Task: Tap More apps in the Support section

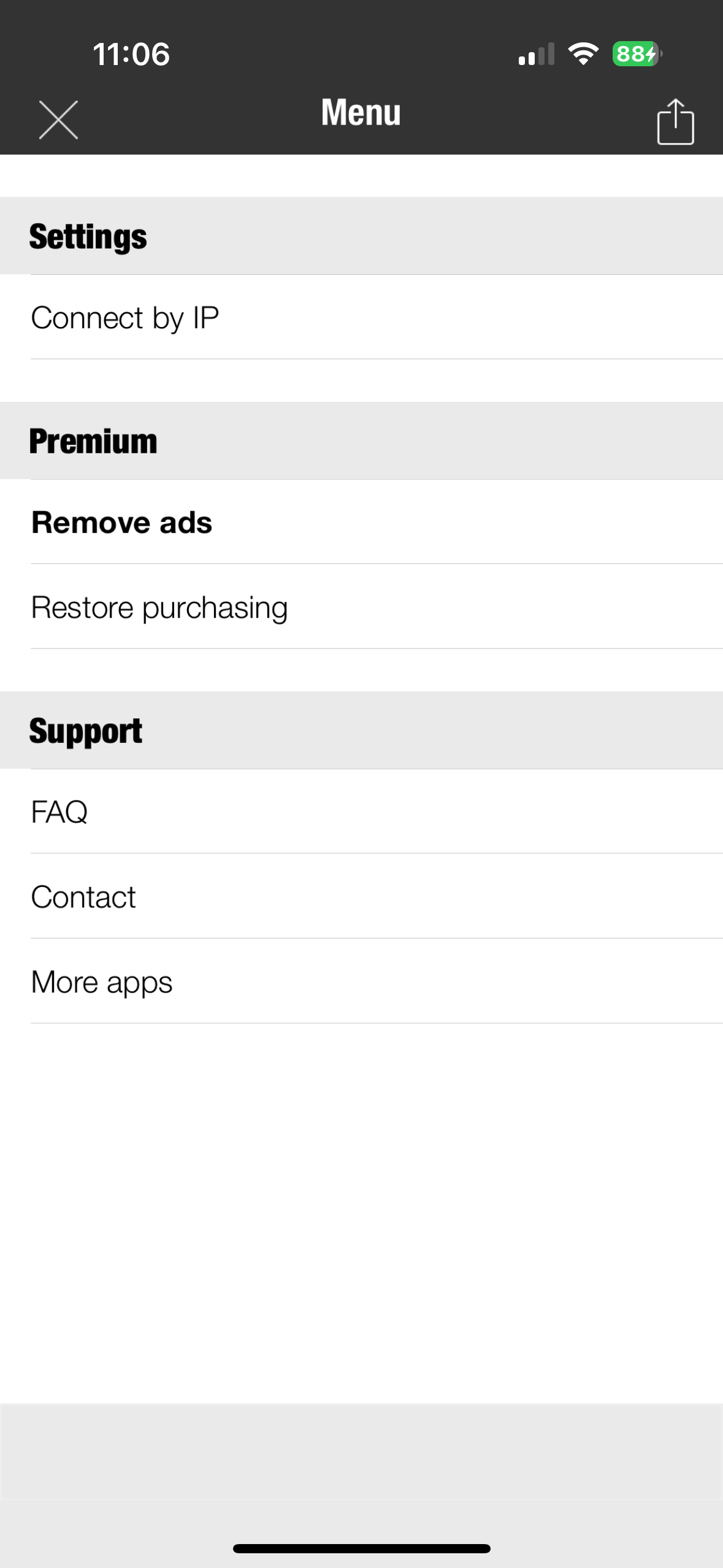Action: tap(101, 982)
